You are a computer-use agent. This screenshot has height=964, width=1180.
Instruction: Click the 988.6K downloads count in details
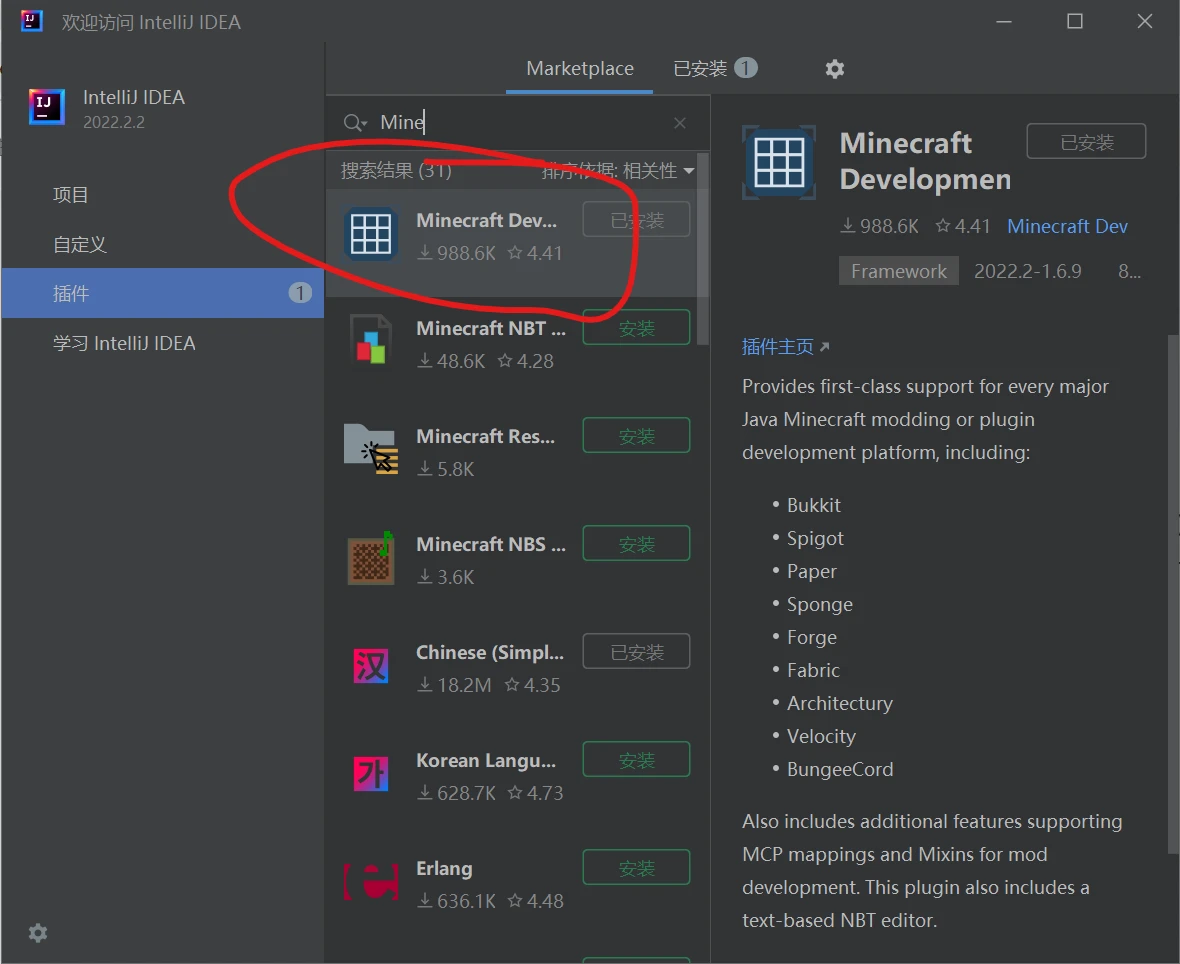click(879, 227)
